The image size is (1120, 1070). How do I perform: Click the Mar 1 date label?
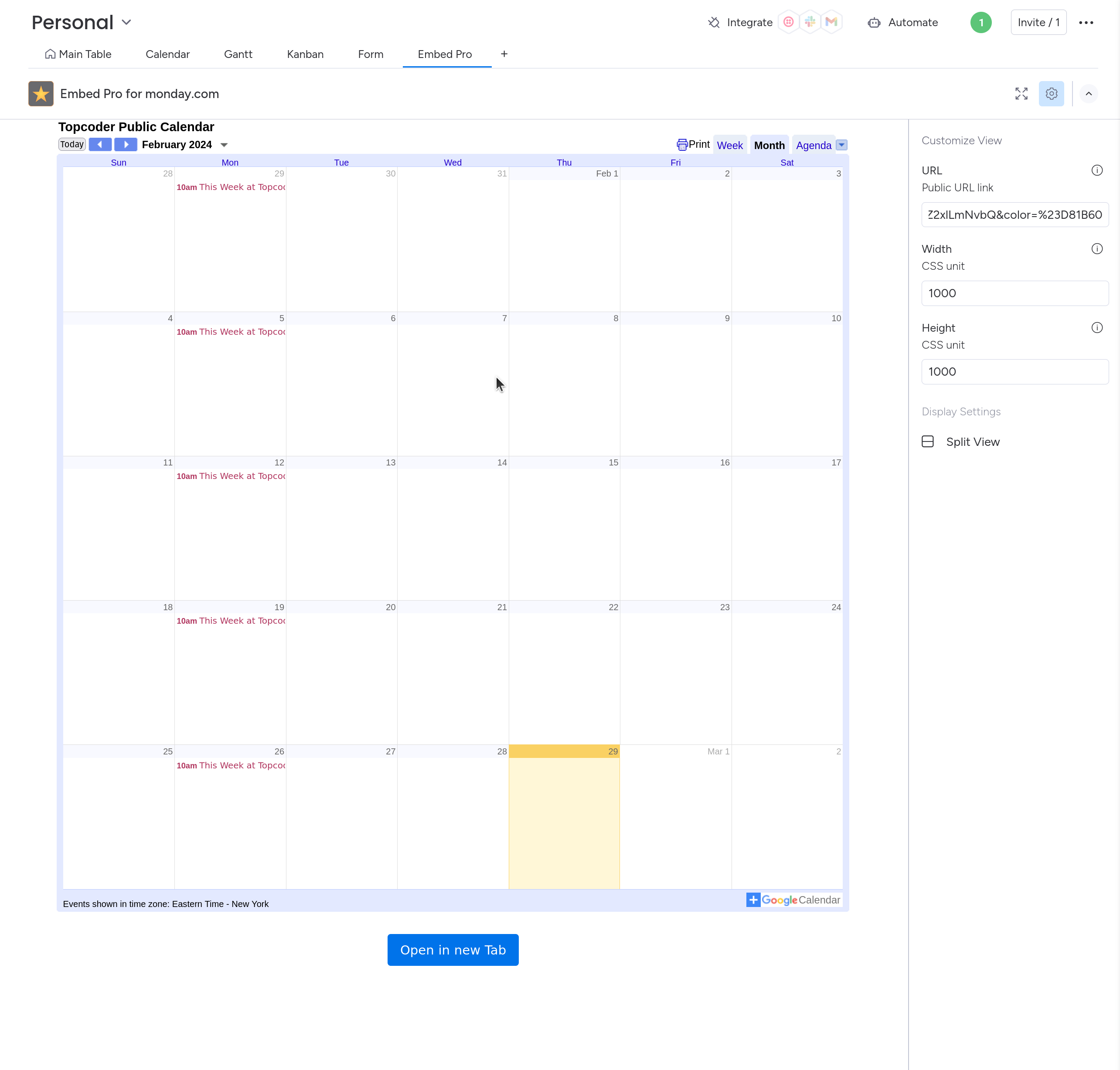pyautogui.click(x=718, y=752)
